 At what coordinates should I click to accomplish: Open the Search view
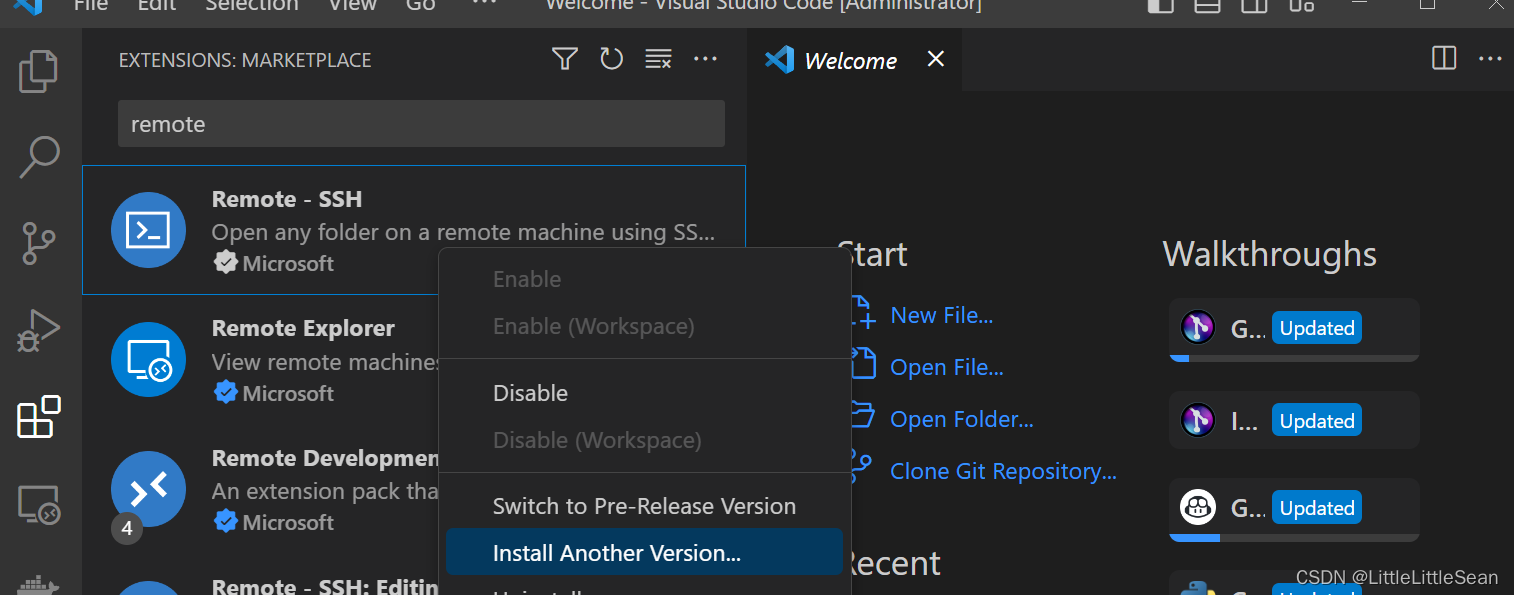tap(38, 157)
